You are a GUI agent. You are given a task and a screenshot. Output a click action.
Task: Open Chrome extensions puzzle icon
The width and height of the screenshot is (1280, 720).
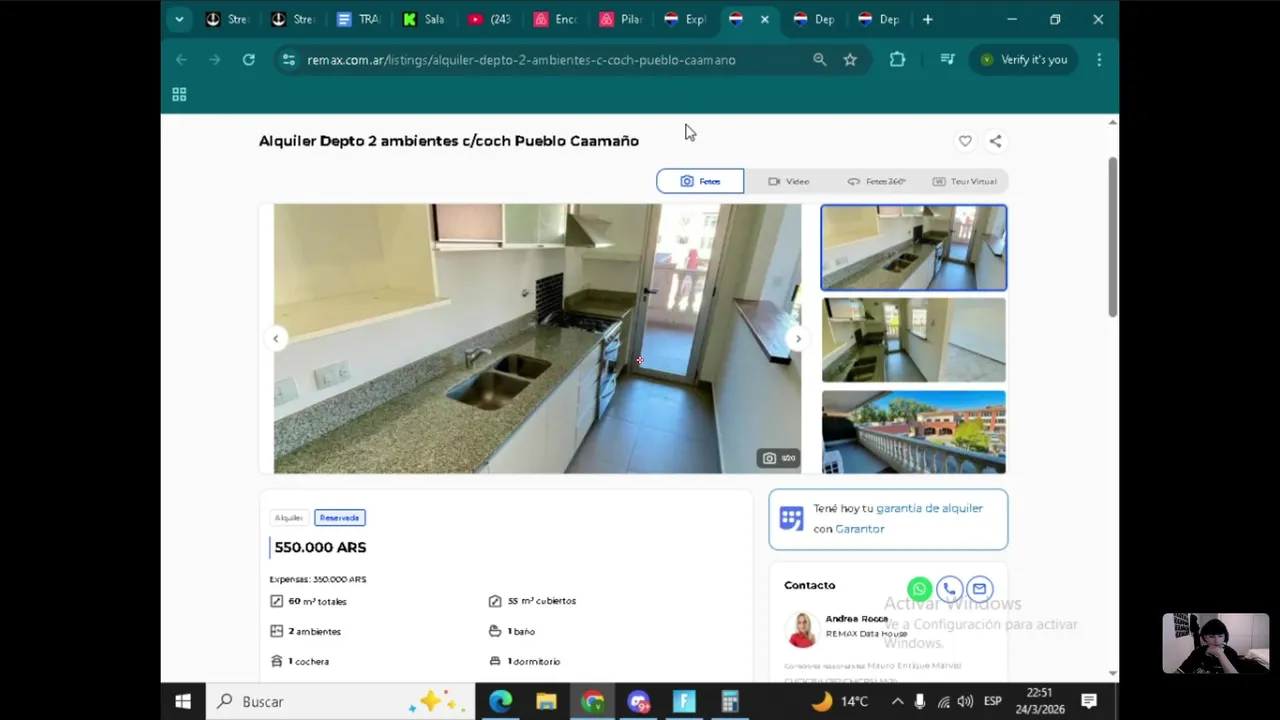pyautogui.click(x=897, y=60)
